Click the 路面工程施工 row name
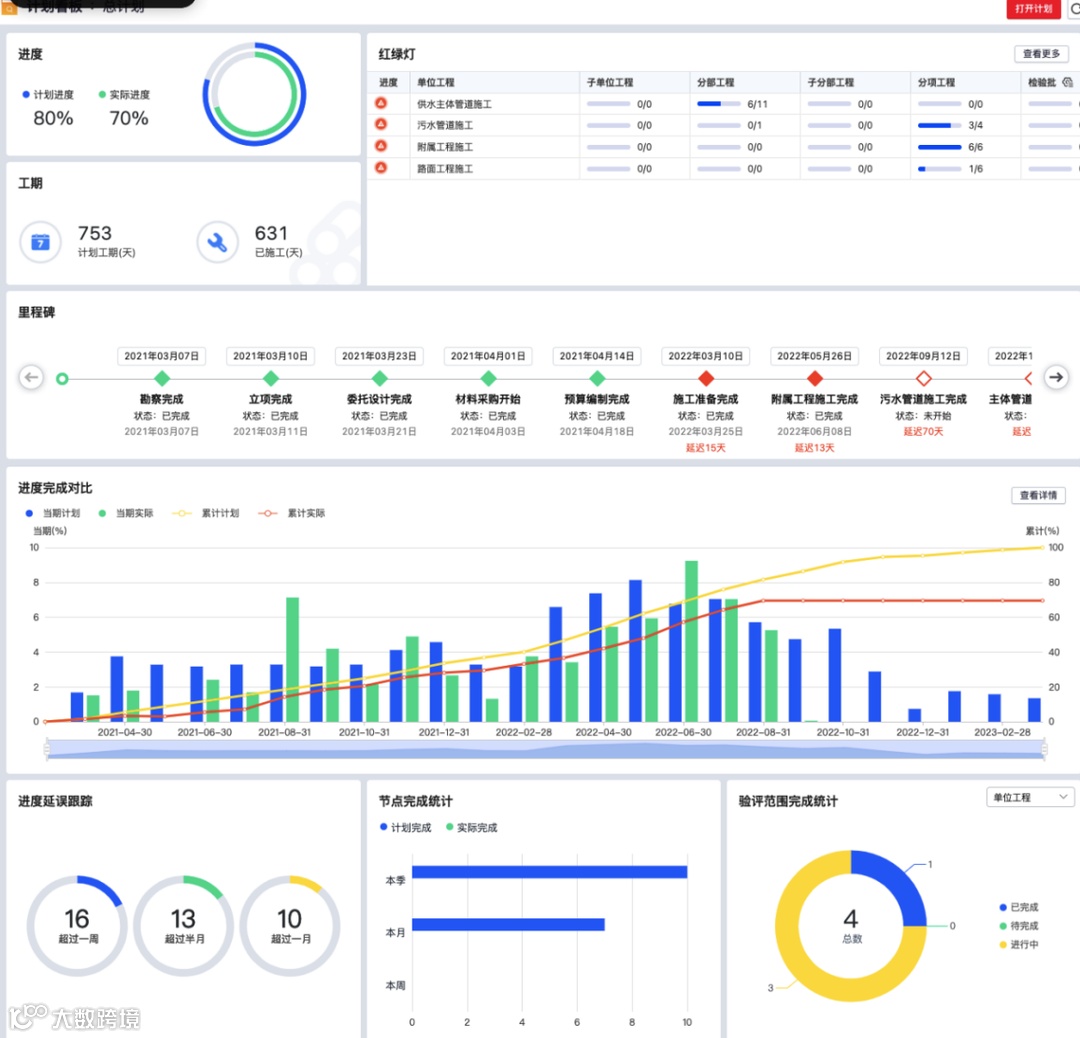The image size is (1080, 1038). 445,169
